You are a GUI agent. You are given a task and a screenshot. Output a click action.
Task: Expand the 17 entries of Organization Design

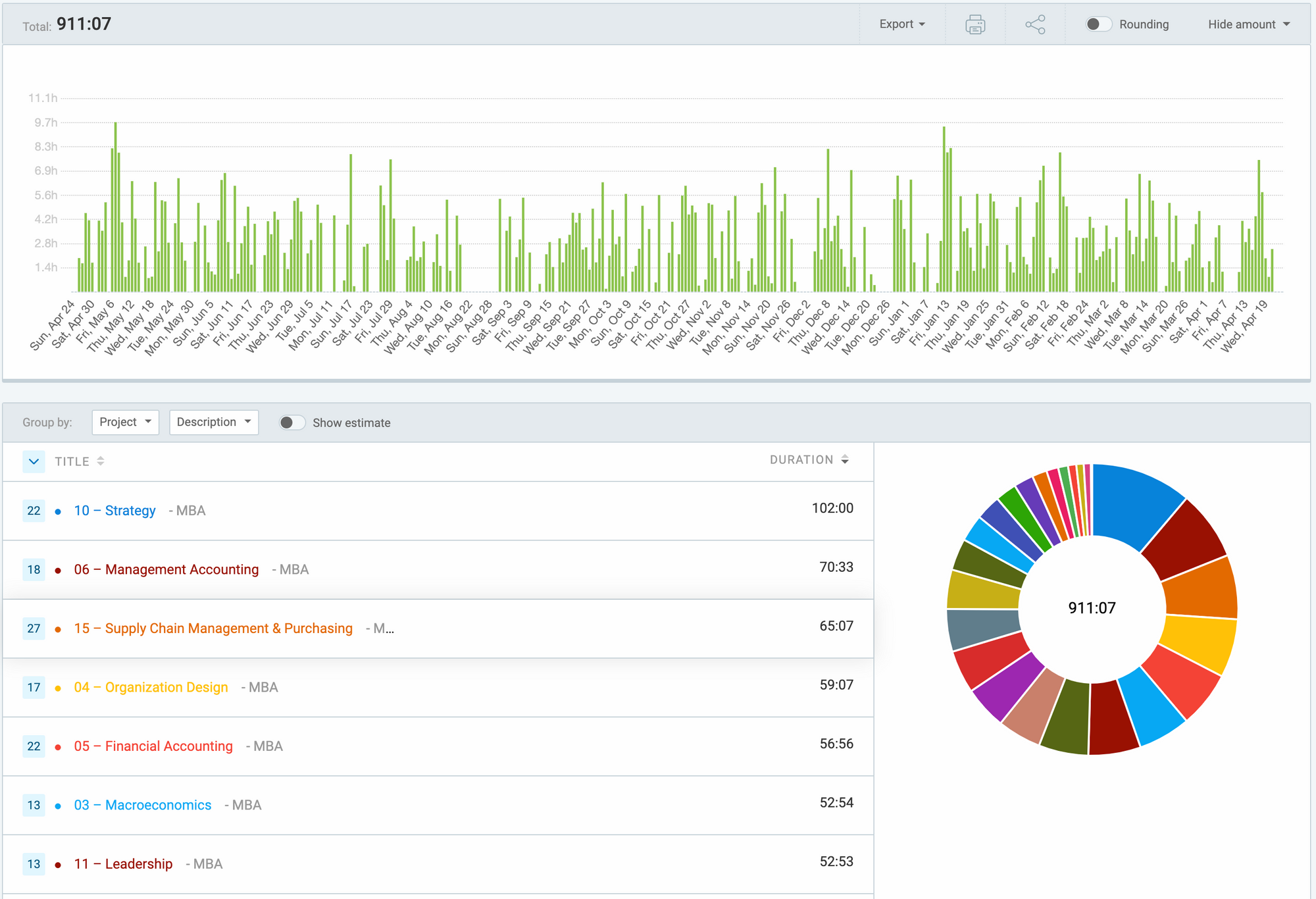pos(34,688)
